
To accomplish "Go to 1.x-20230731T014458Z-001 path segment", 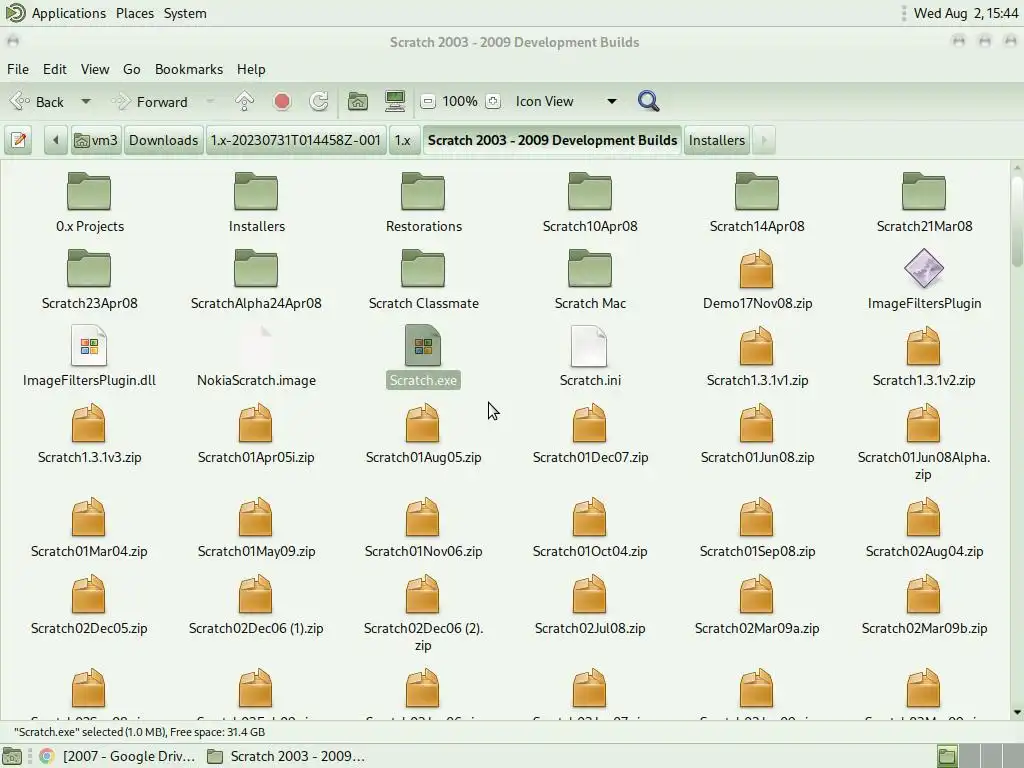I will coord(295,140).
